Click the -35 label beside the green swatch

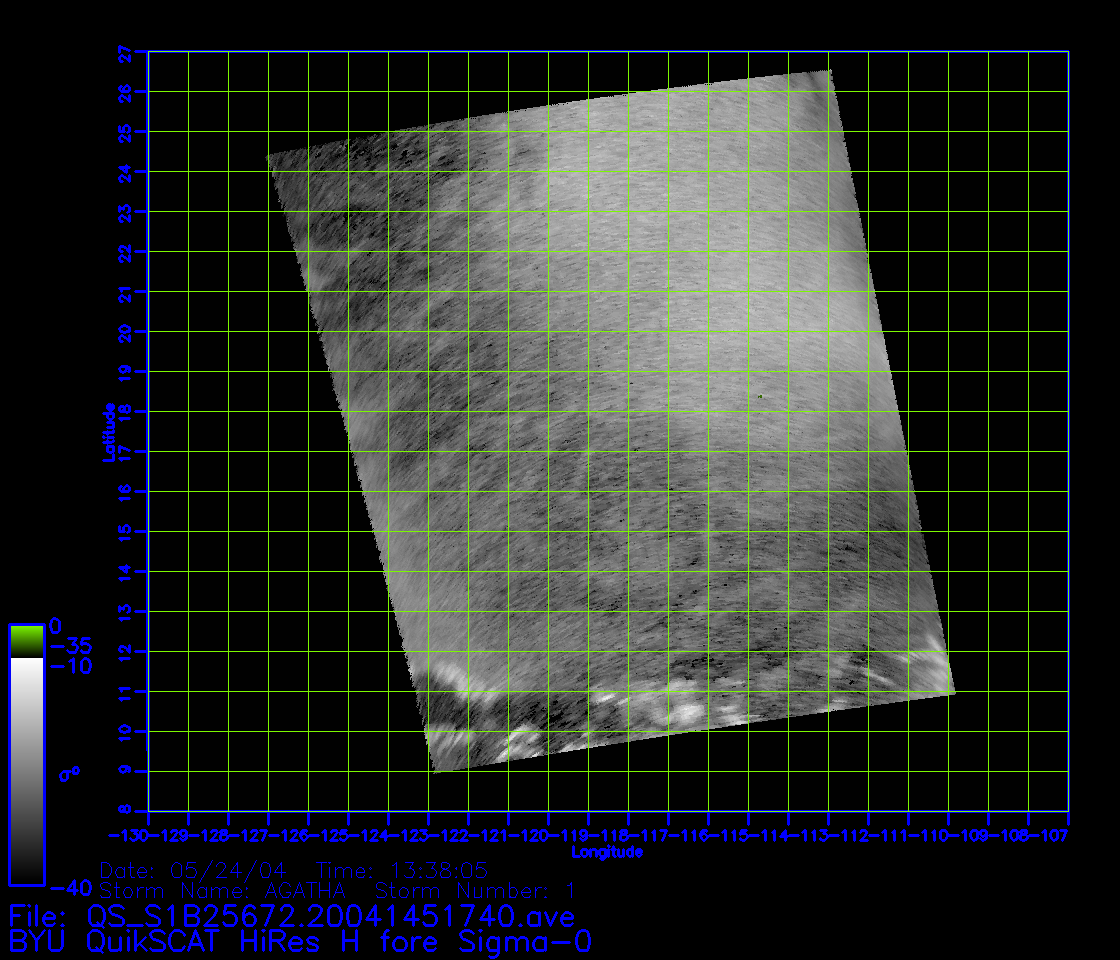click(70, 645)
